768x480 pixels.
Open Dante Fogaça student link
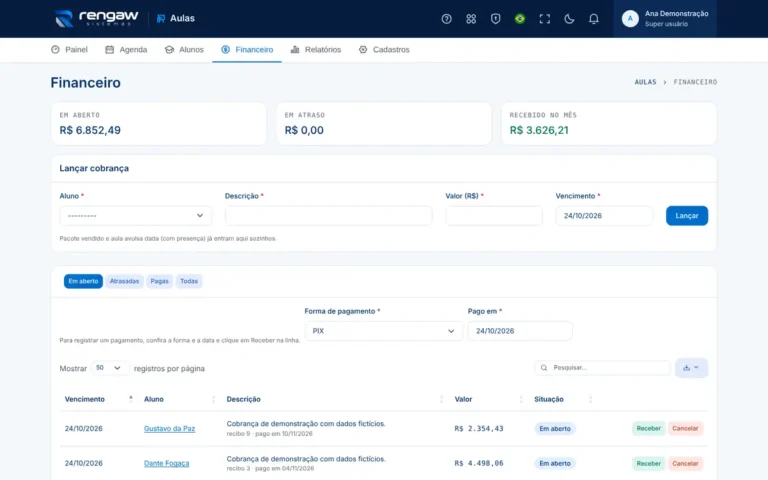(167, 463)
